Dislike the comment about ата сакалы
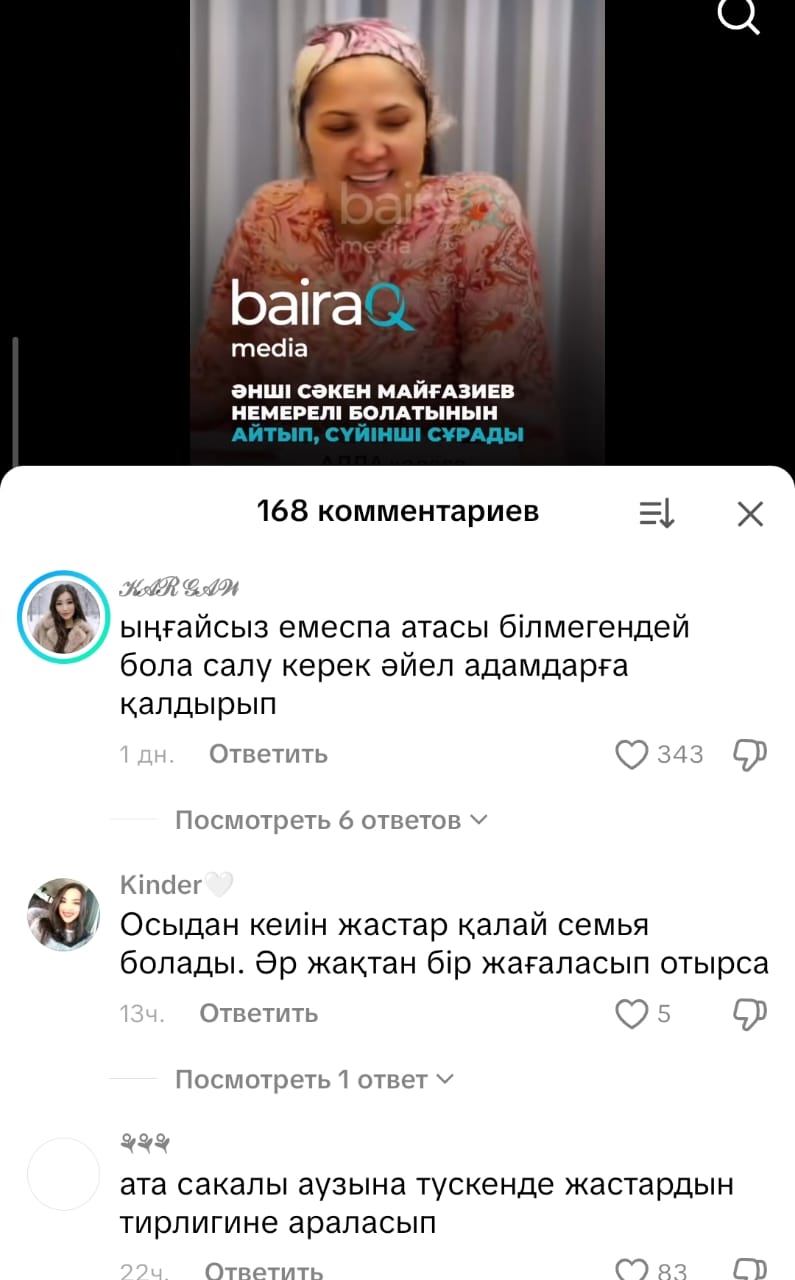Image resolution: width=795 pixels, height=1280 pixels. pos(750,1270)
